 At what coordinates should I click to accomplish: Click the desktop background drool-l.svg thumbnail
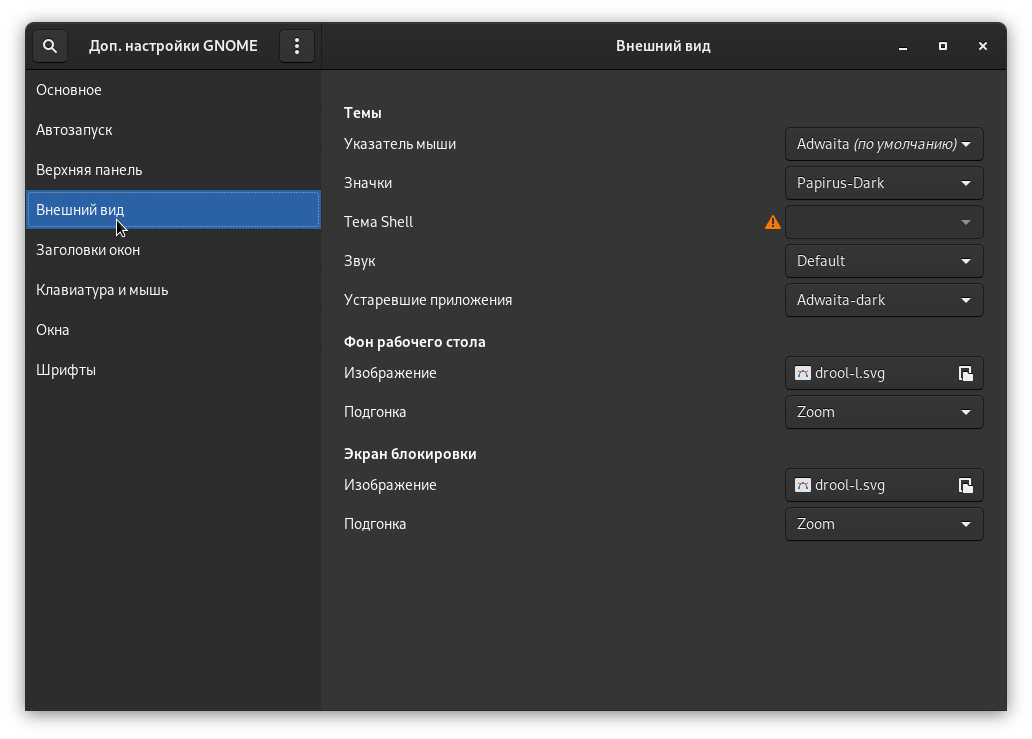coord(803,373)
